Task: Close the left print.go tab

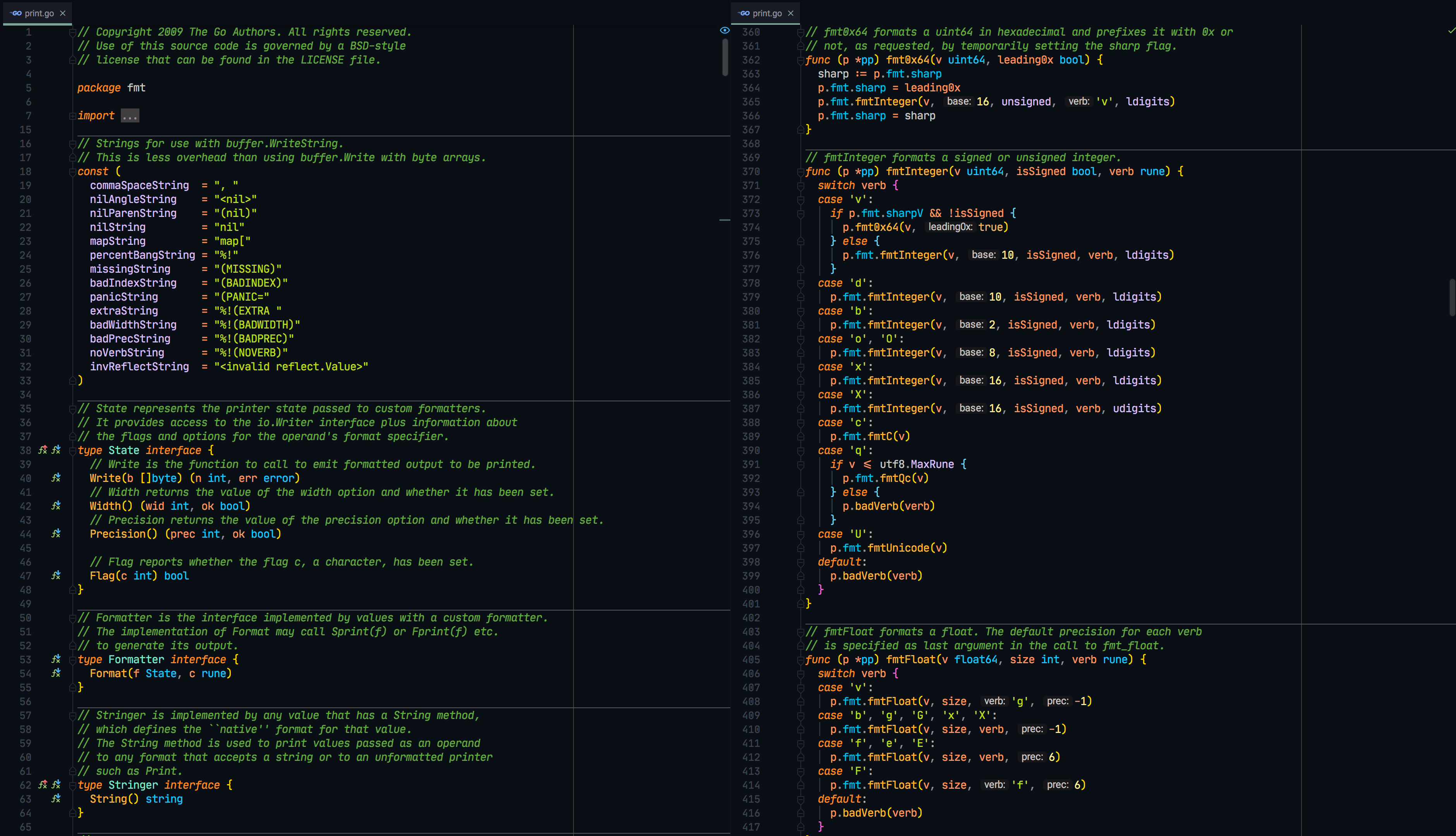Action: [x=63, y=13]
